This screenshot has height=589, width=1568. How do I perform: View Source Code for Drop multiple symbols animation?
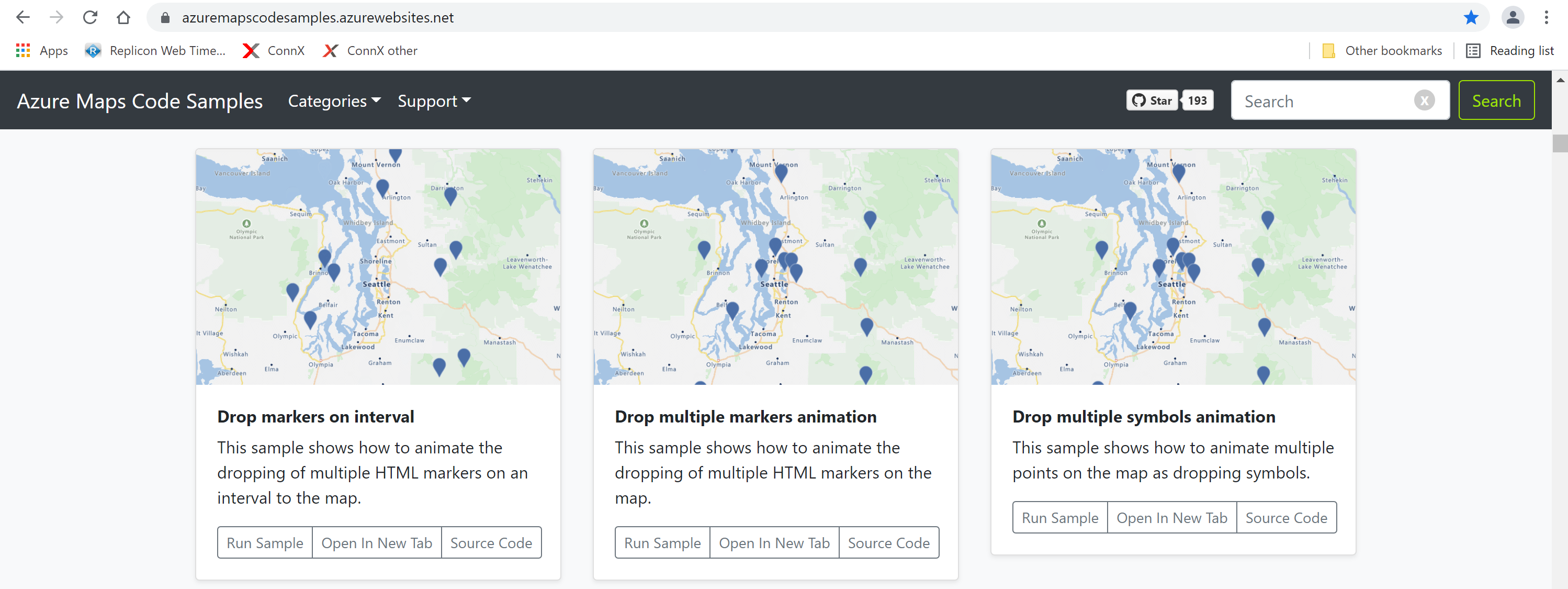[1286, 517]
